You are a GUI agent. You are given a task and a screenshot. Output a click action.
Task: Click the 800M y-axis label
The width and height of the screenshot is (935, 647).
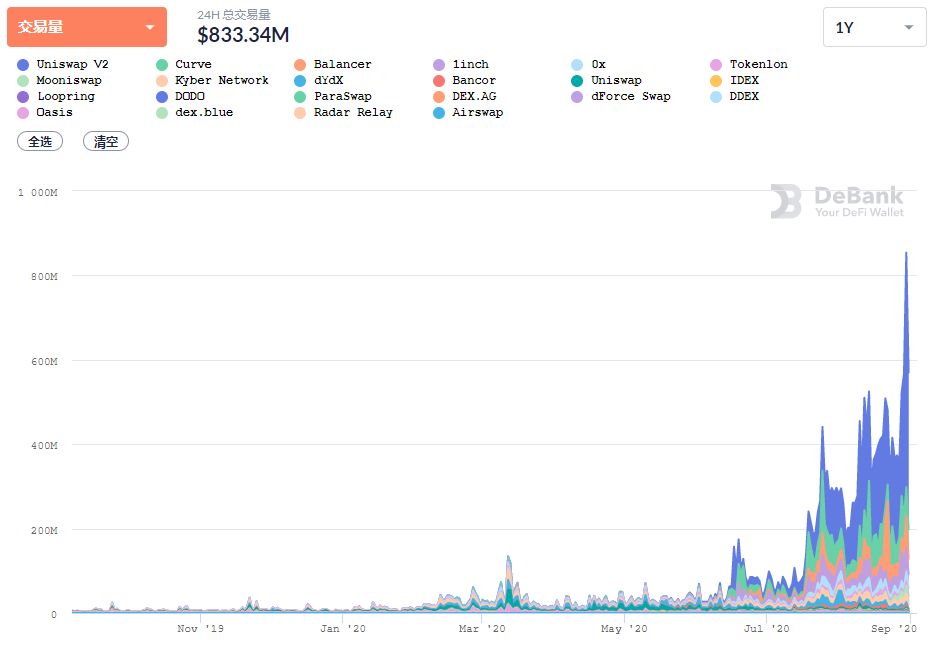click(x=44, y=277)
